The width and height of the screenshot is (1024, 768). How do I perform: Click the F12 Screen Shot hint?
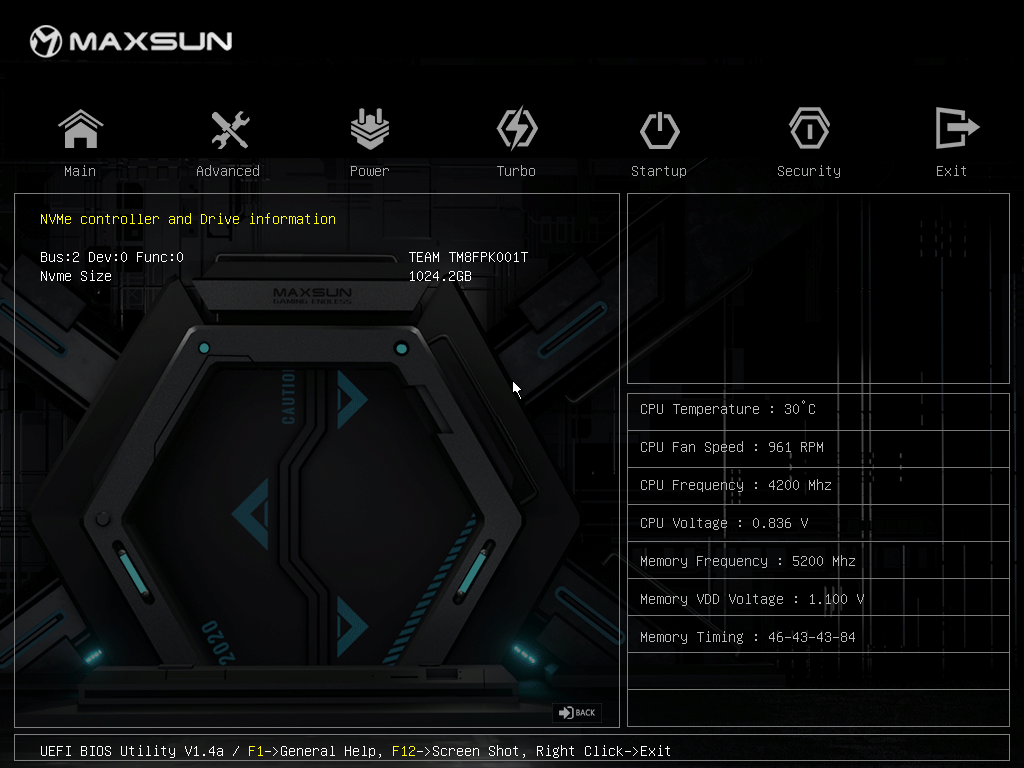point(455,751)
